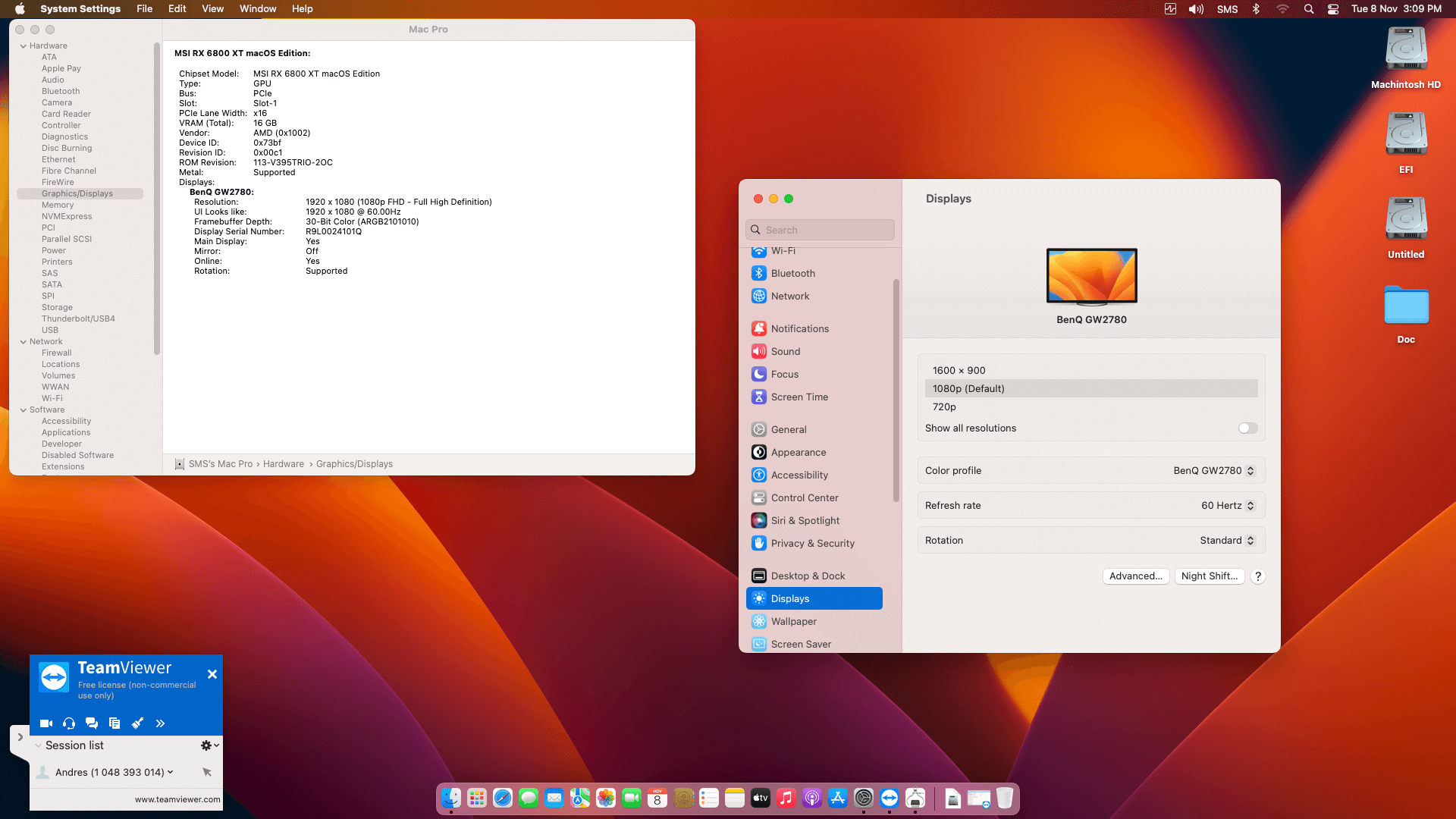The height and width of the screenshot is (819, 1456).
Task: Open Privacy & Security in System Settings sidebar
Action: [814, 543]
